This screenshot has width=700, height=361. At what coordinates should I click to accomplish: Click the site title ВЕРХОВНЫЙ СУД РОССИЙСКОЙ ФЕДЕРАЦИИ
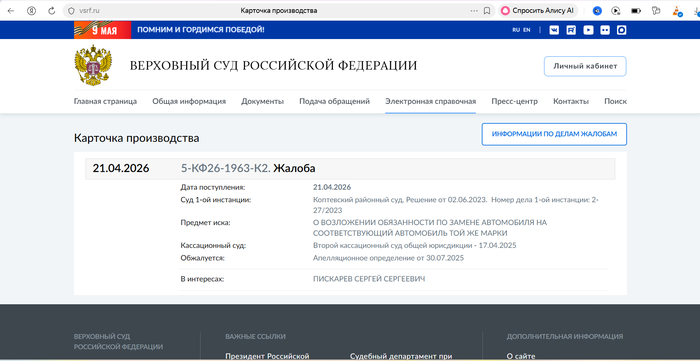point(273,66)
